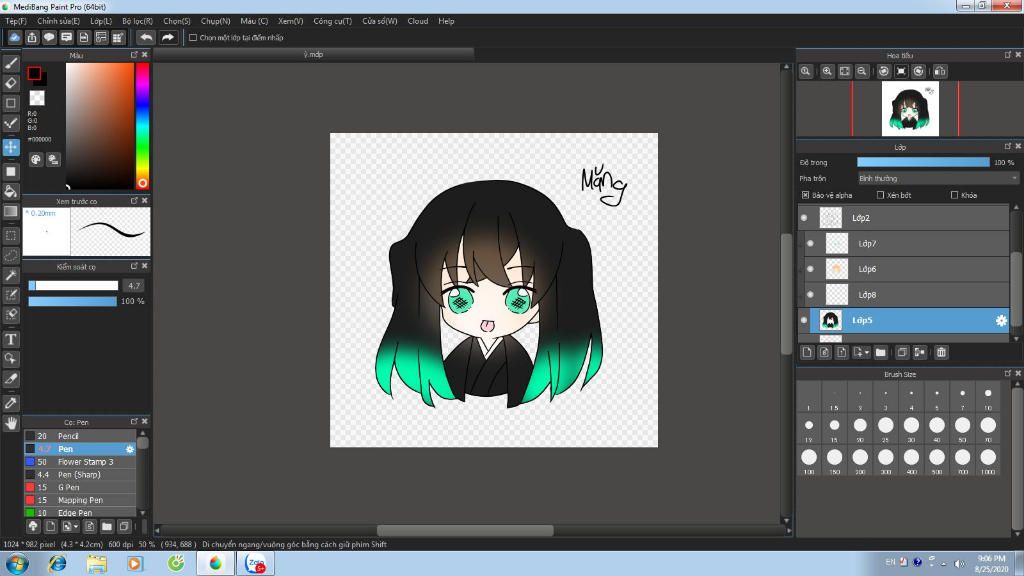Click the export/share toolbar icon
This screenshot has height=576, width=1024.
[x=32, y=37]
